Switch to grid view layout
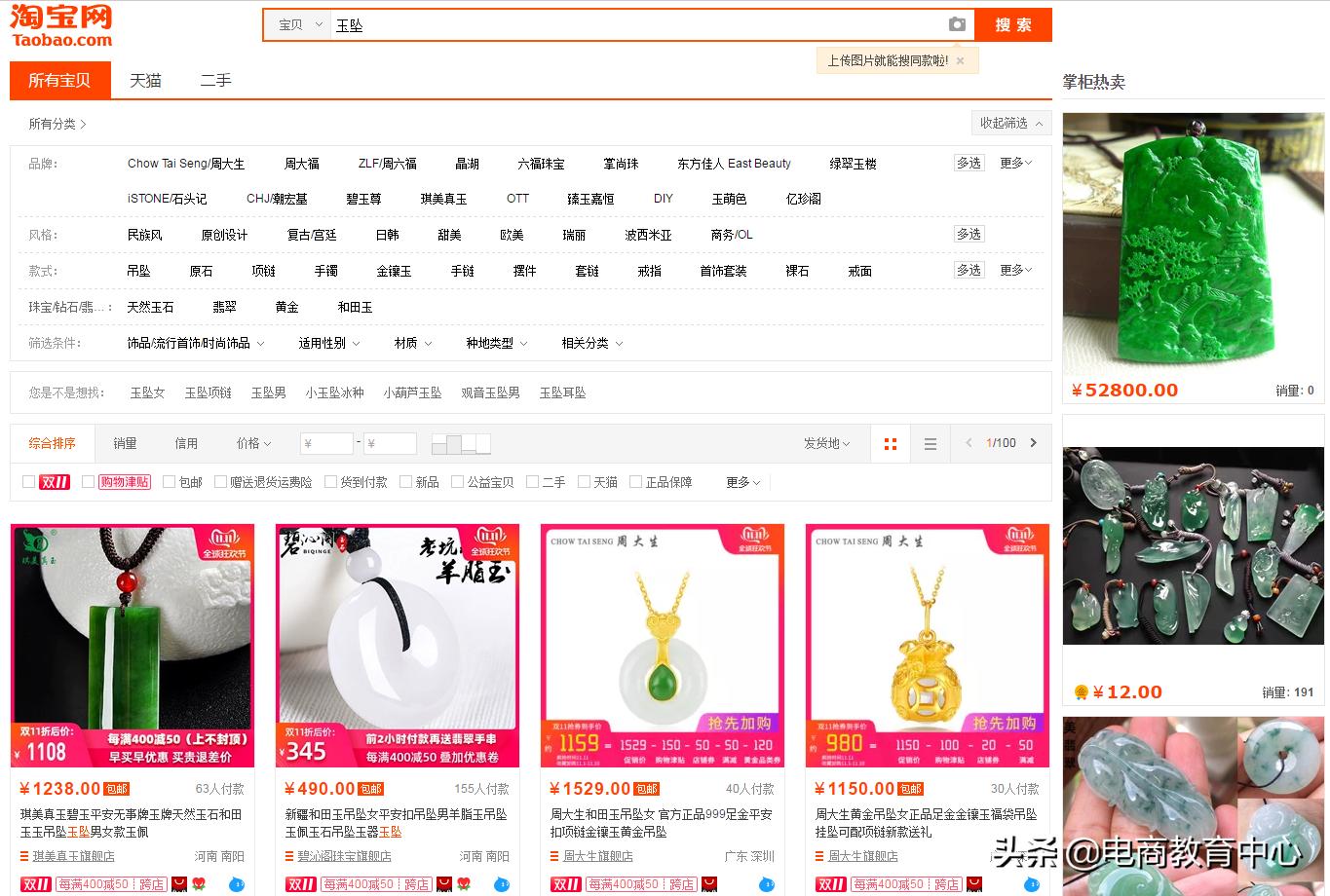This screenshot has height=896, width=1330. (890, 443)
